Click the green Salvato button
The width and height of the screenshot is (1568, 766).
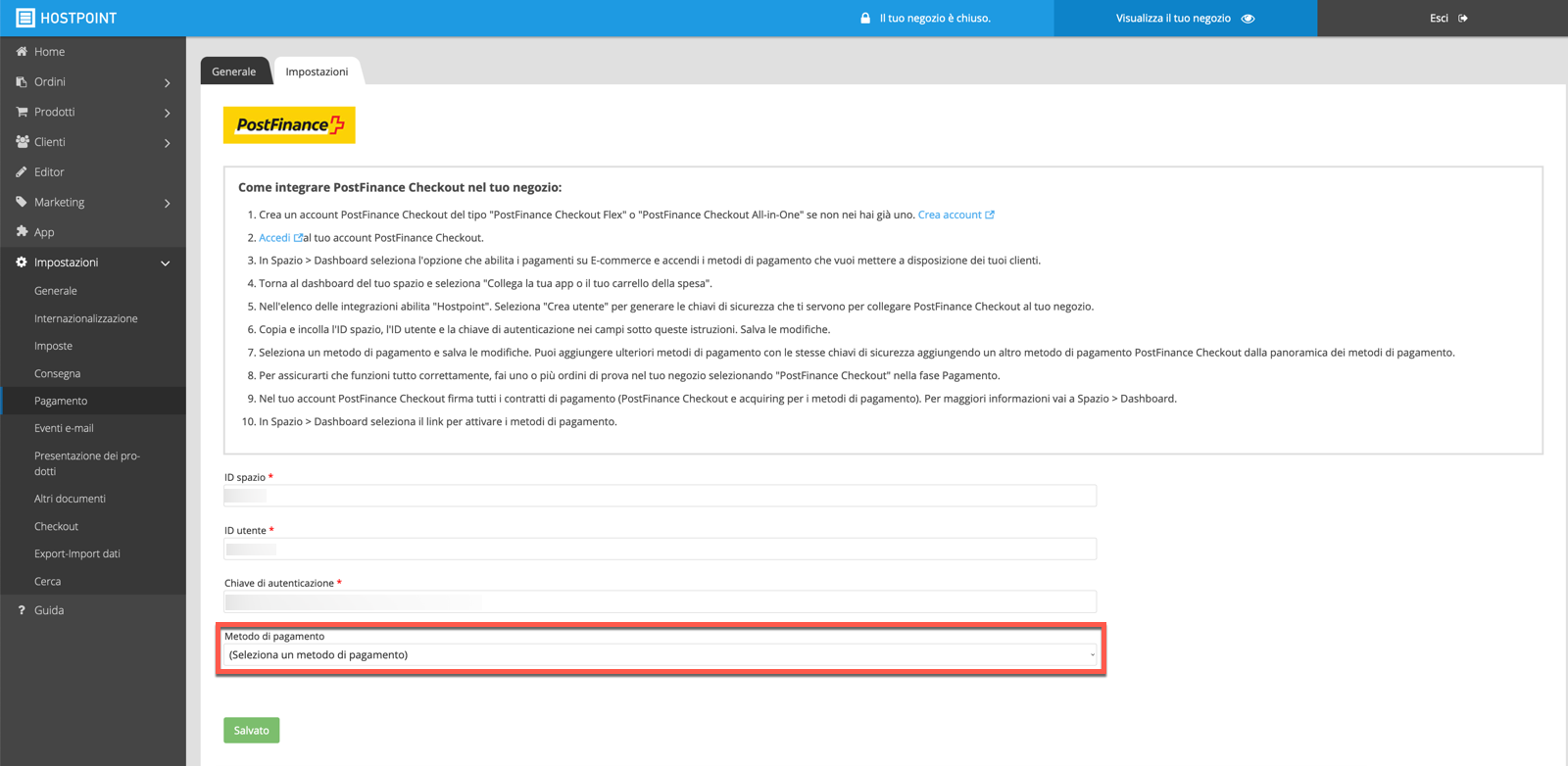coord(252,730)
